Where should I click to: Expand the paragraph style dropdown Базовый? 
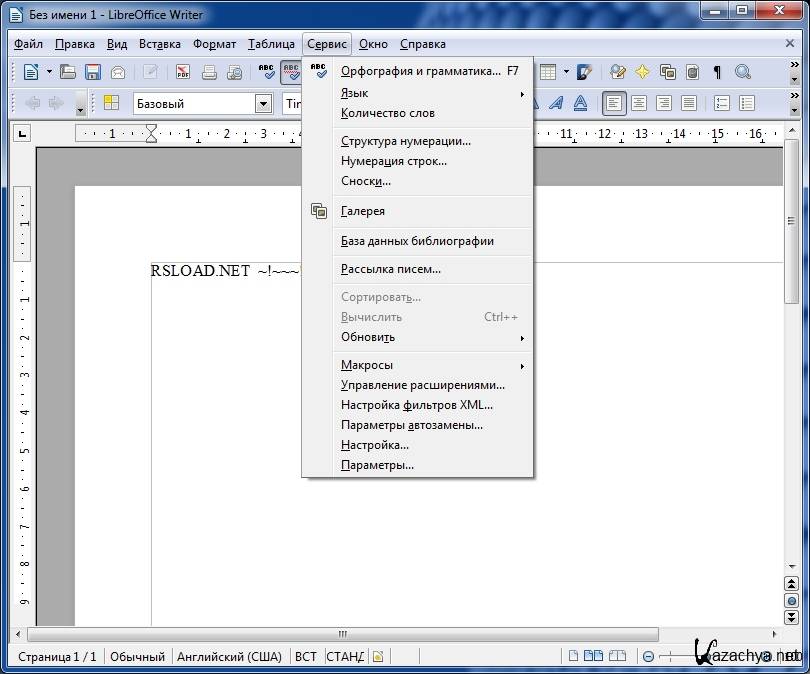pyautogui.click(x=263, y=103)
